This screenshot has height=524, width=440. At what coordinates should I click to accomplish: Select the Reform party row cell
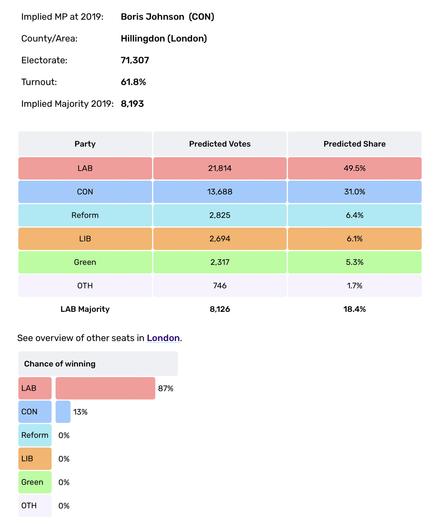point(85,215)
